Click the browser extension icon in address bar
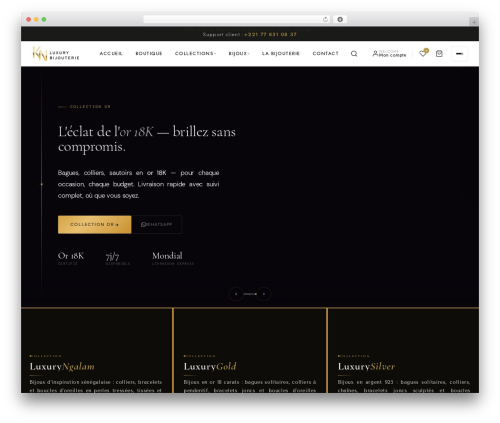This screenshot has width=500, height=423. 340,20
